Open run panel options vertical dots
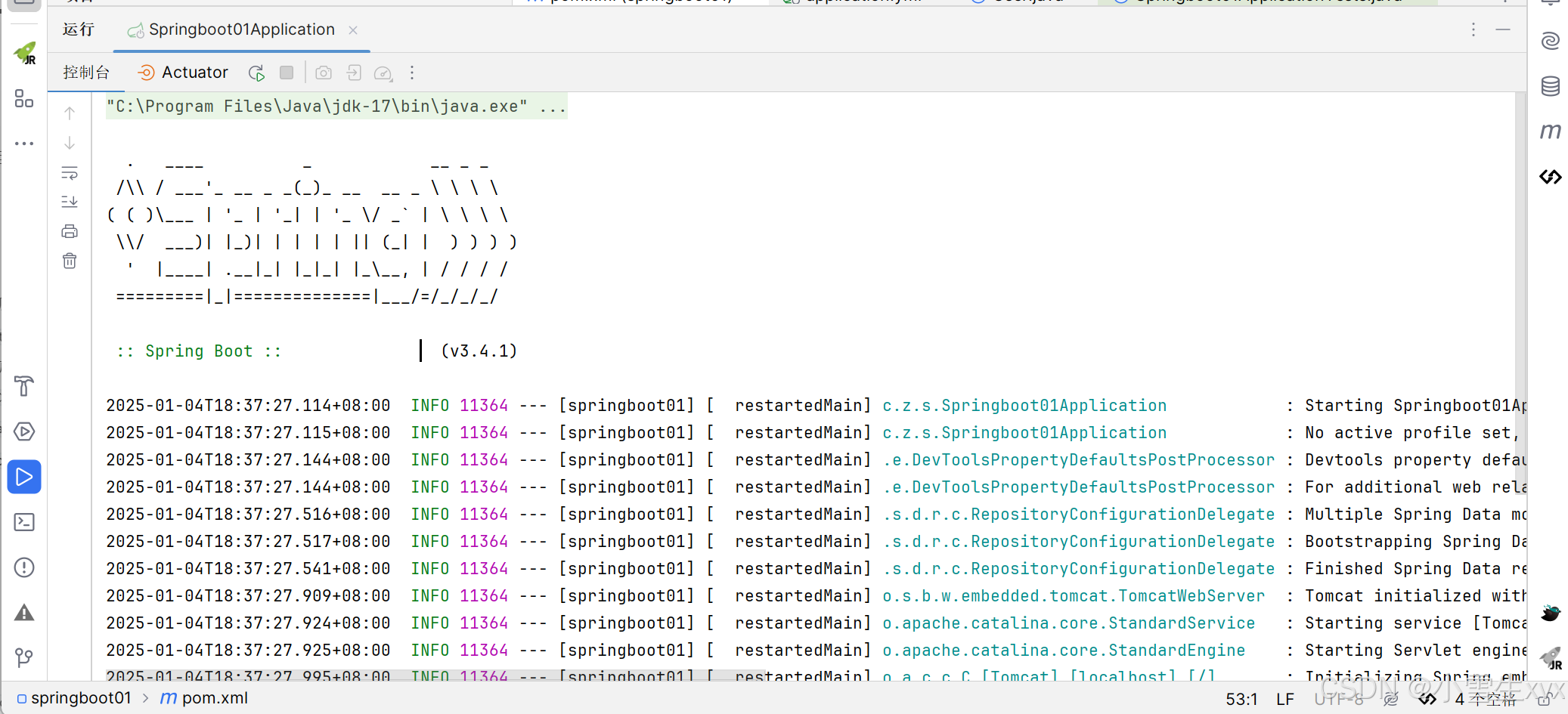 1473,29
